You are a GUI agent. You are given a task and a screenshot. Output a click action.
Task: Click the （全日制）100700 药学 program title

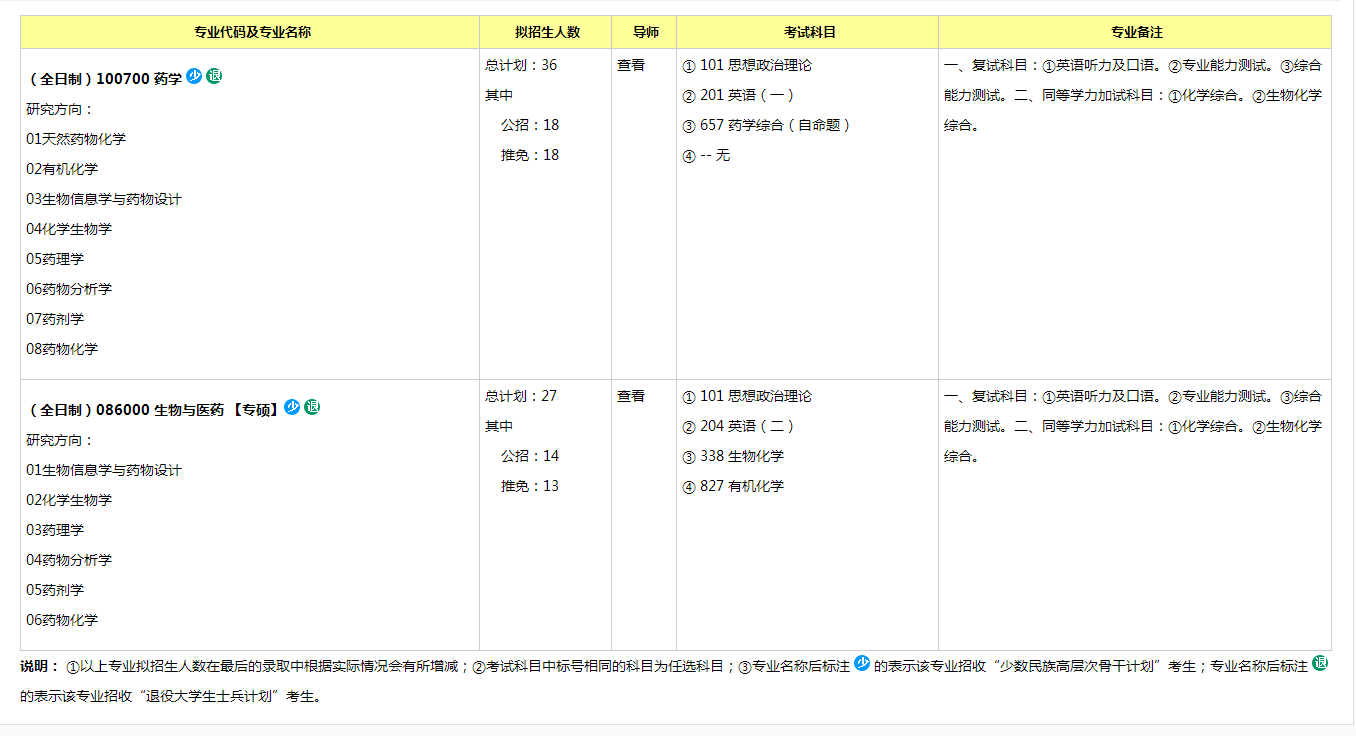pos(105,78)
